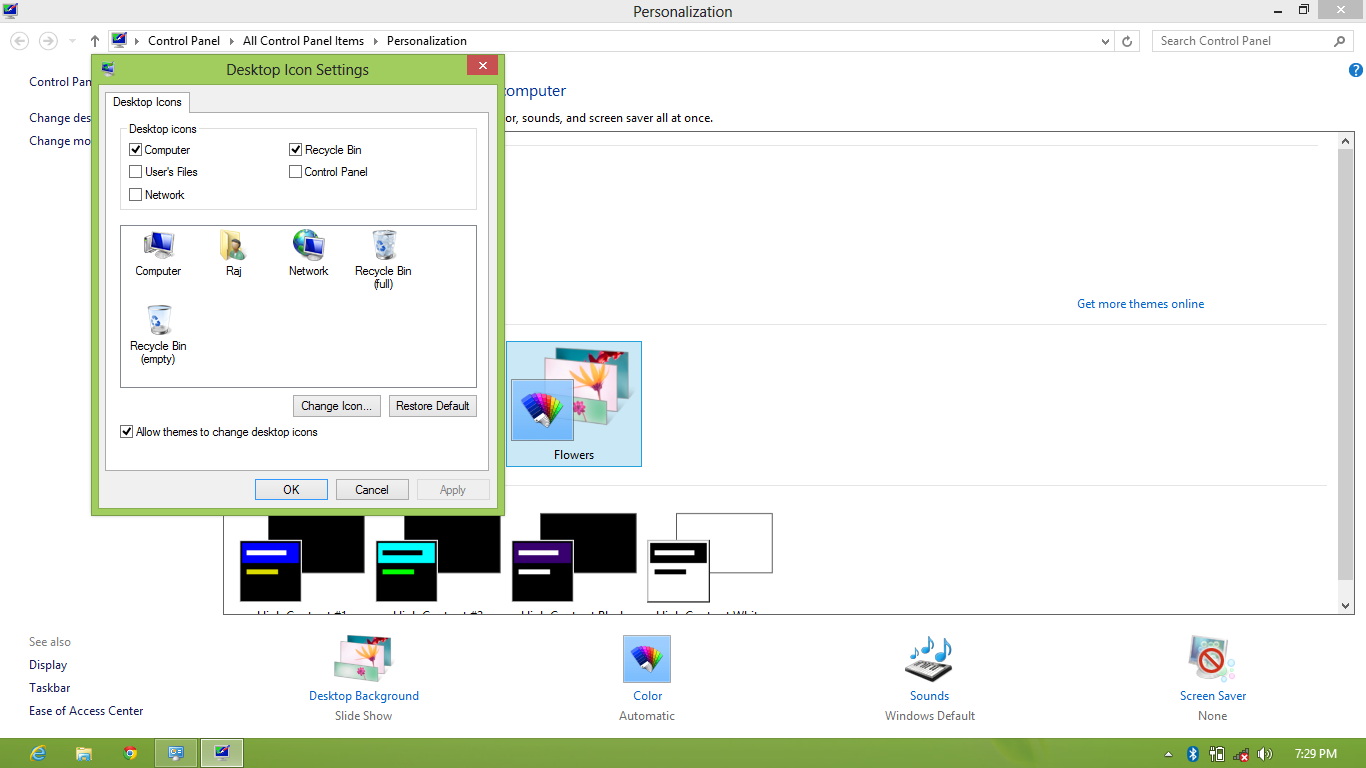Expand the chevron before Control Panel breadcrumb
Screen dimensions: 1366x768
click(137, 41)
